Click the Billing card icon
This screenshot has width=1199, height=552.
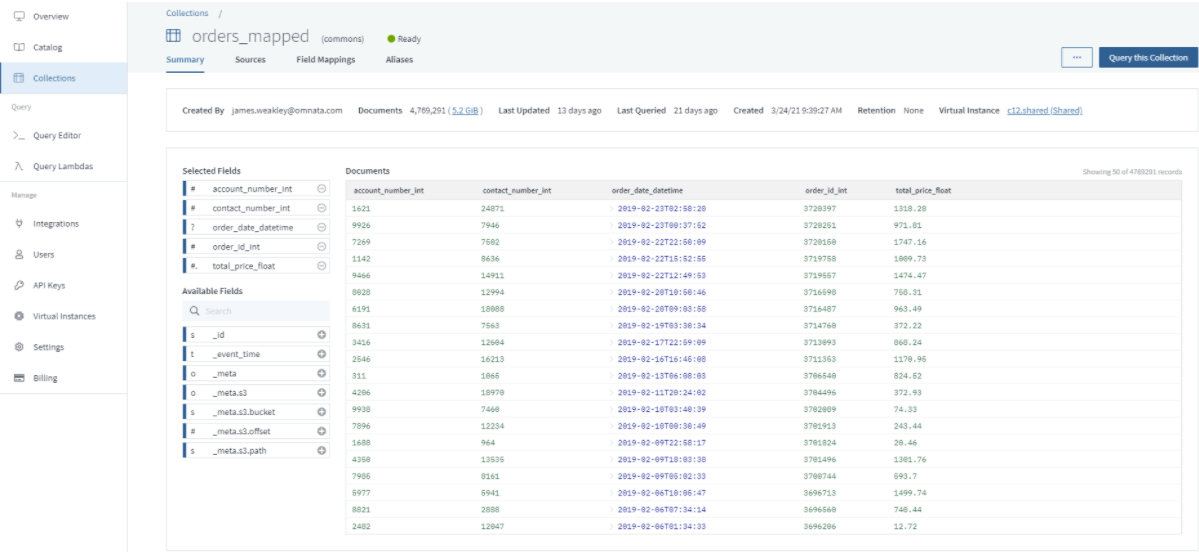coord(19,378)
